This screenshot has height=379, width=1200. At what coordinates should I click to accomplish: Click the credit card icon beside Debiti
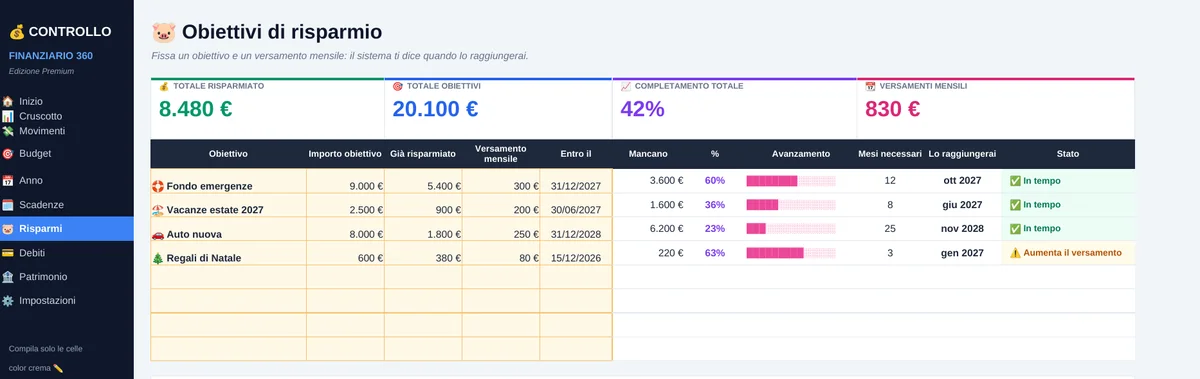pyautogui.click(x=8, y=253)
